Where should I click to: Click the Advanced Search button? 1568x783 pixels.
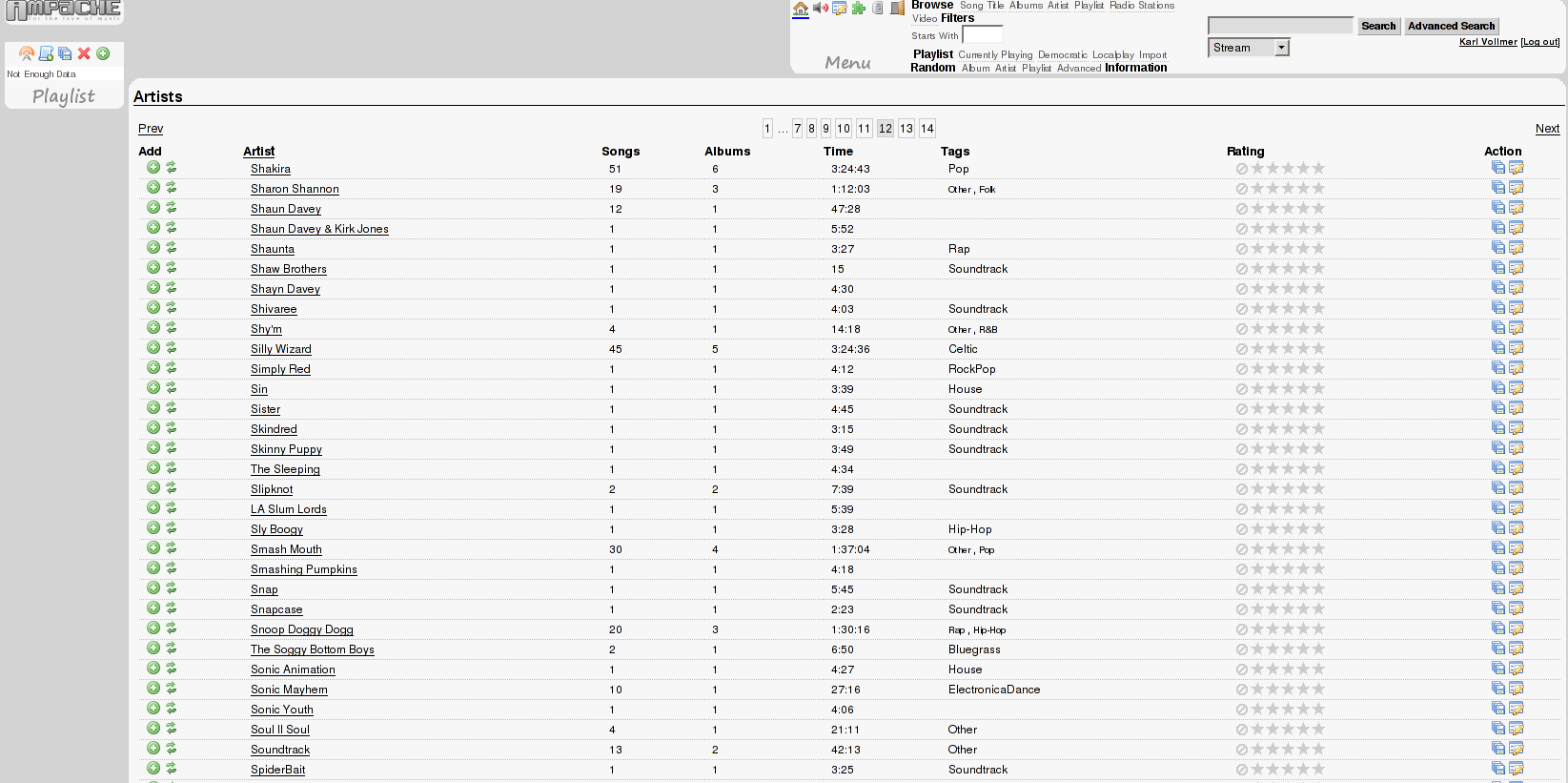point(1451,26)
